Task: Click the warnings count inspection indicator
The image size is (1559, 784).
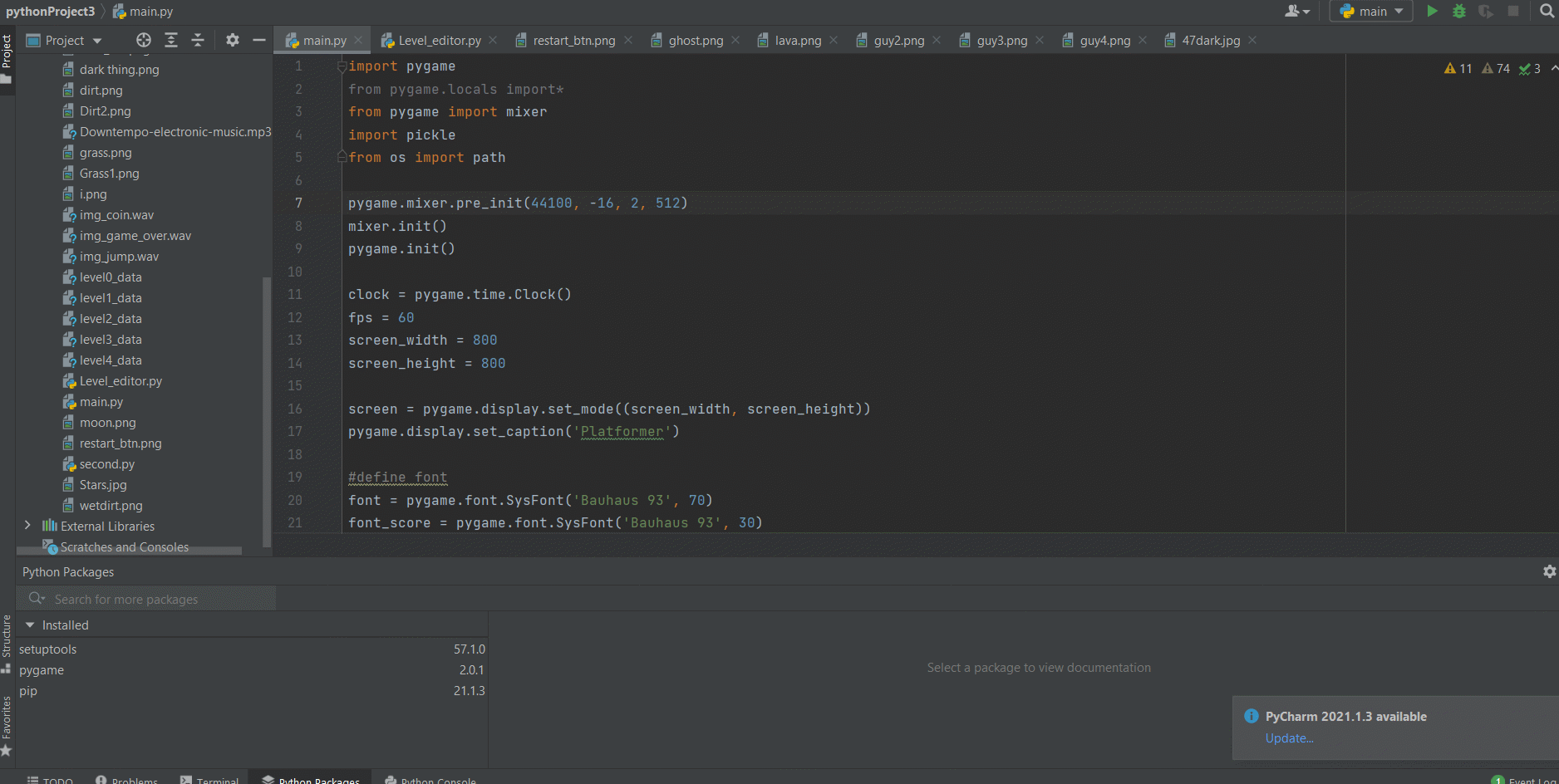Action: [1458, 69]
